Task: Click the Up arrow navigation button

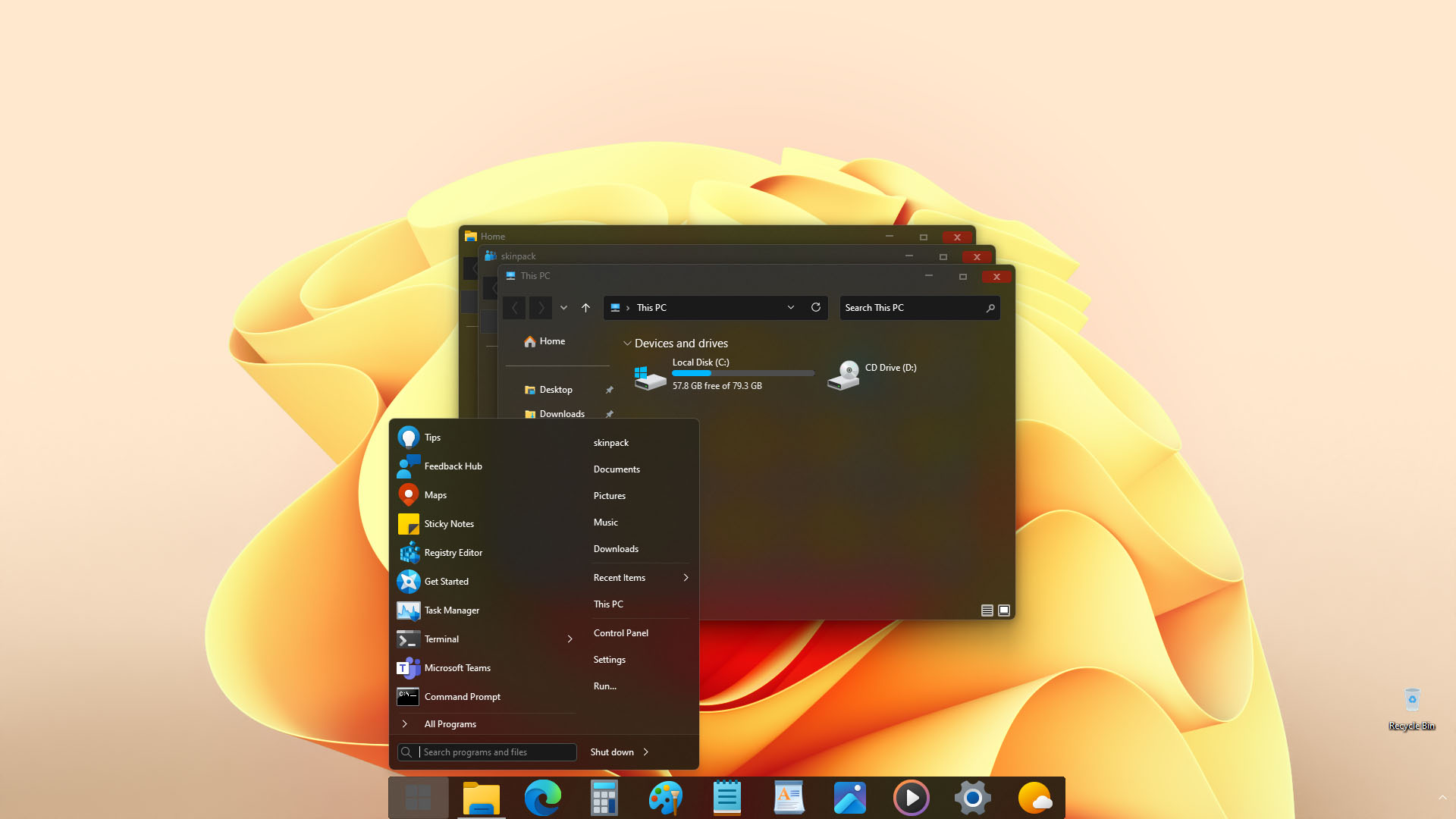Action: click(585, 307)
